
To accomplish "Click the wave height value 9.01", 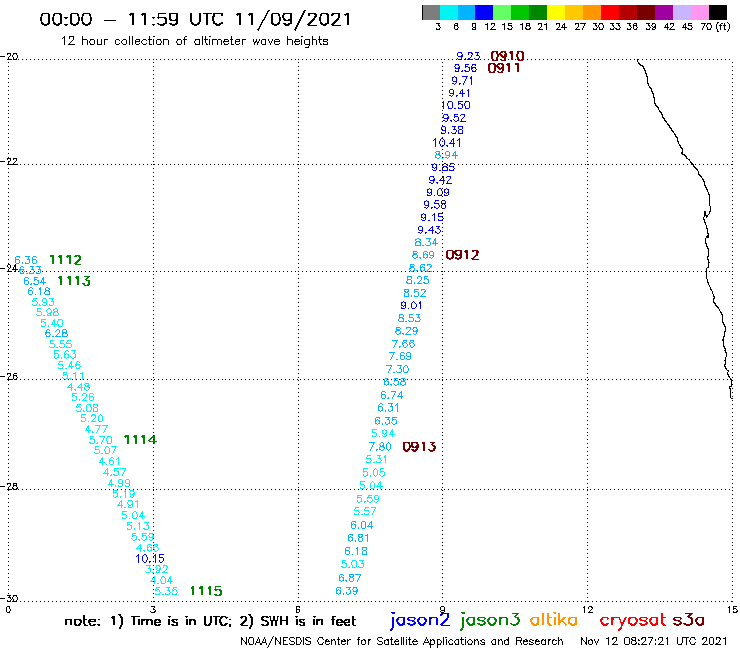I will 411,305.
